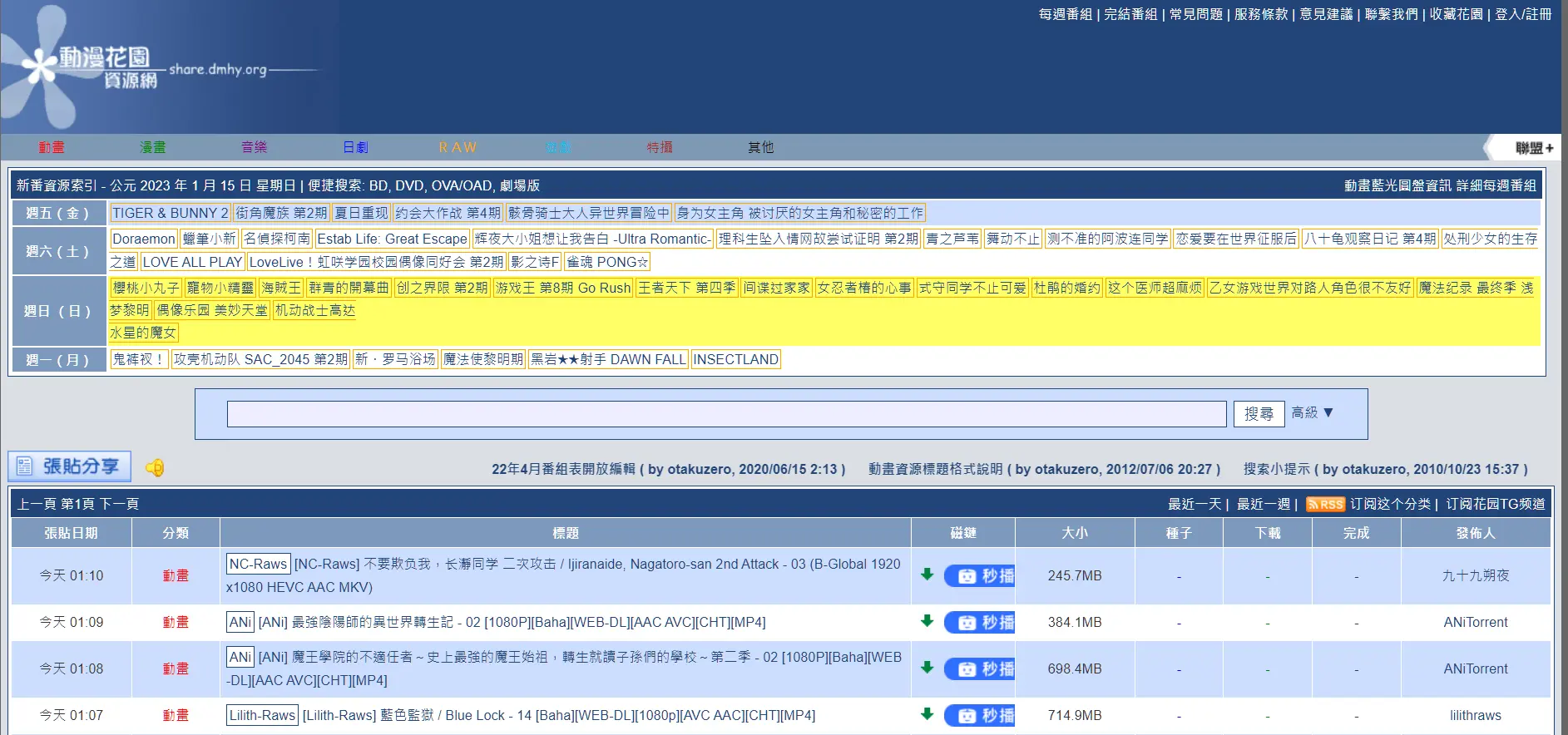The width and height of the screenshot is (1568, 735).
Task: Click 秒播 instant-play button for NC-Raws row
Action: tap(979, 575)
